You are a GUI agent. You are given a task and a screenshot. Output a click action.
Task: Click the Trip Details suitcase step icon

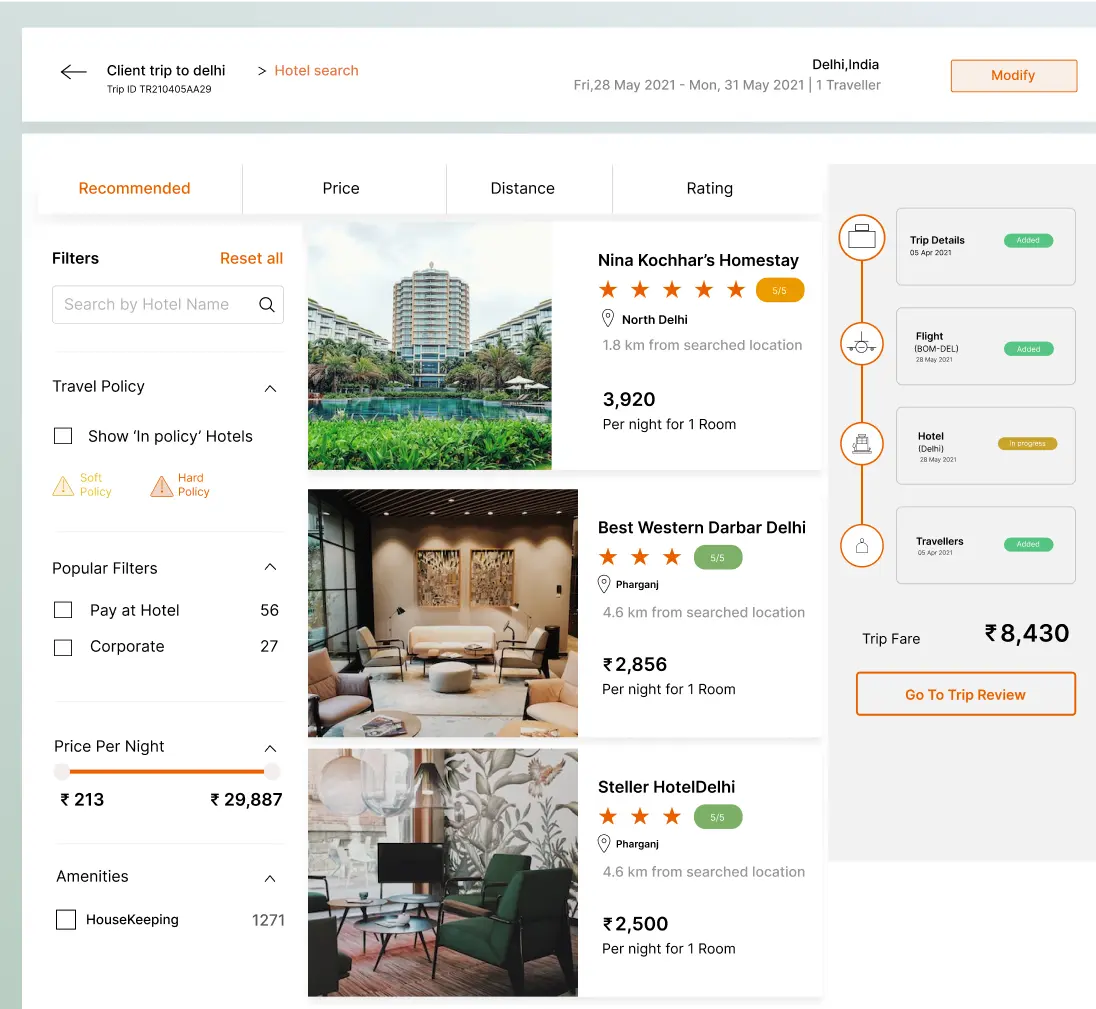click(861, 238)
